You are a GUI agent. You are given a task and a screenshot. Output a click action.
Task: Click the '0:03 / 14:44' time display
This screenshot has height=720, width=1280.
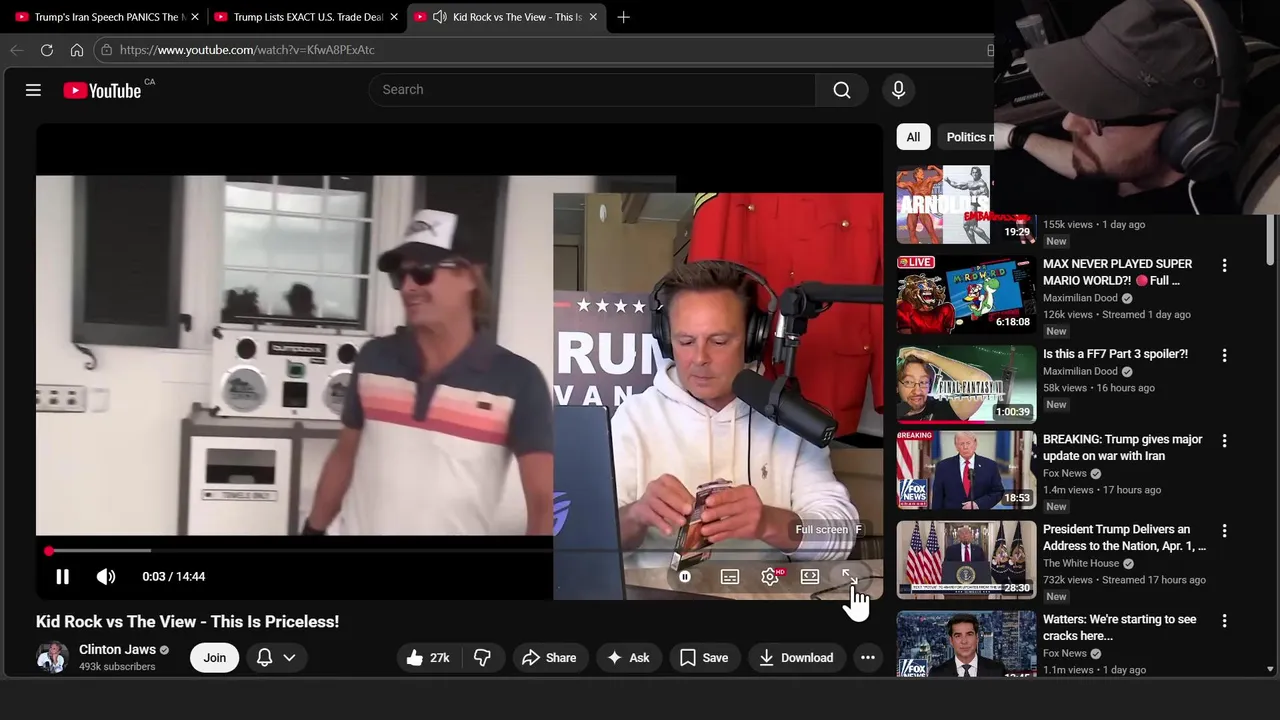174,576
